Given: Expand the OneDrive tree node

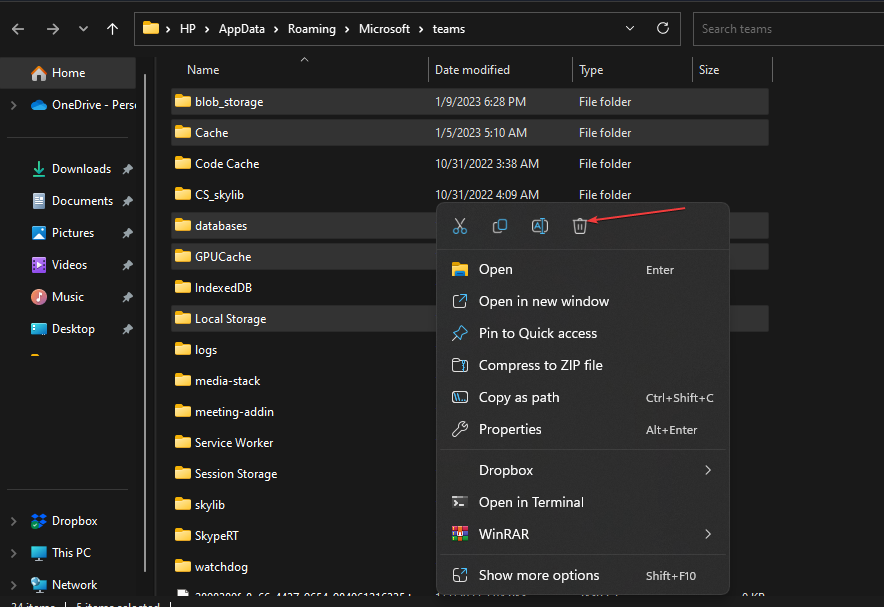Looking at the screenshot, I should [x=14, y=105].
